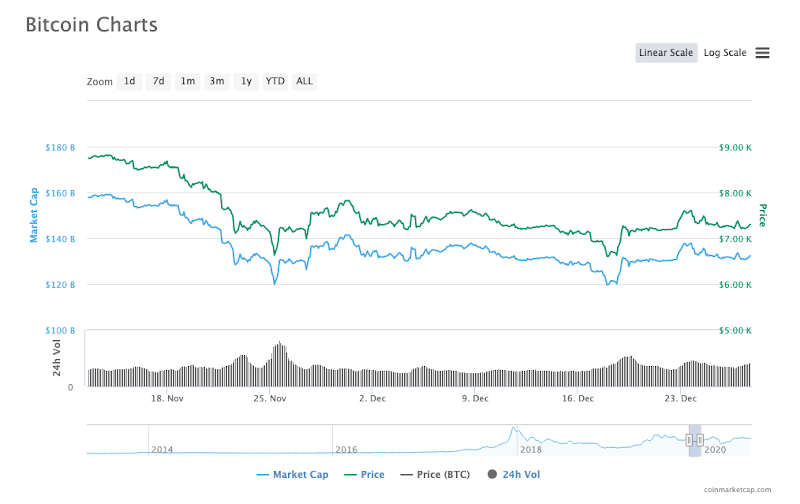
Task: Select Linear Scale button
Action: click(666, 53)
